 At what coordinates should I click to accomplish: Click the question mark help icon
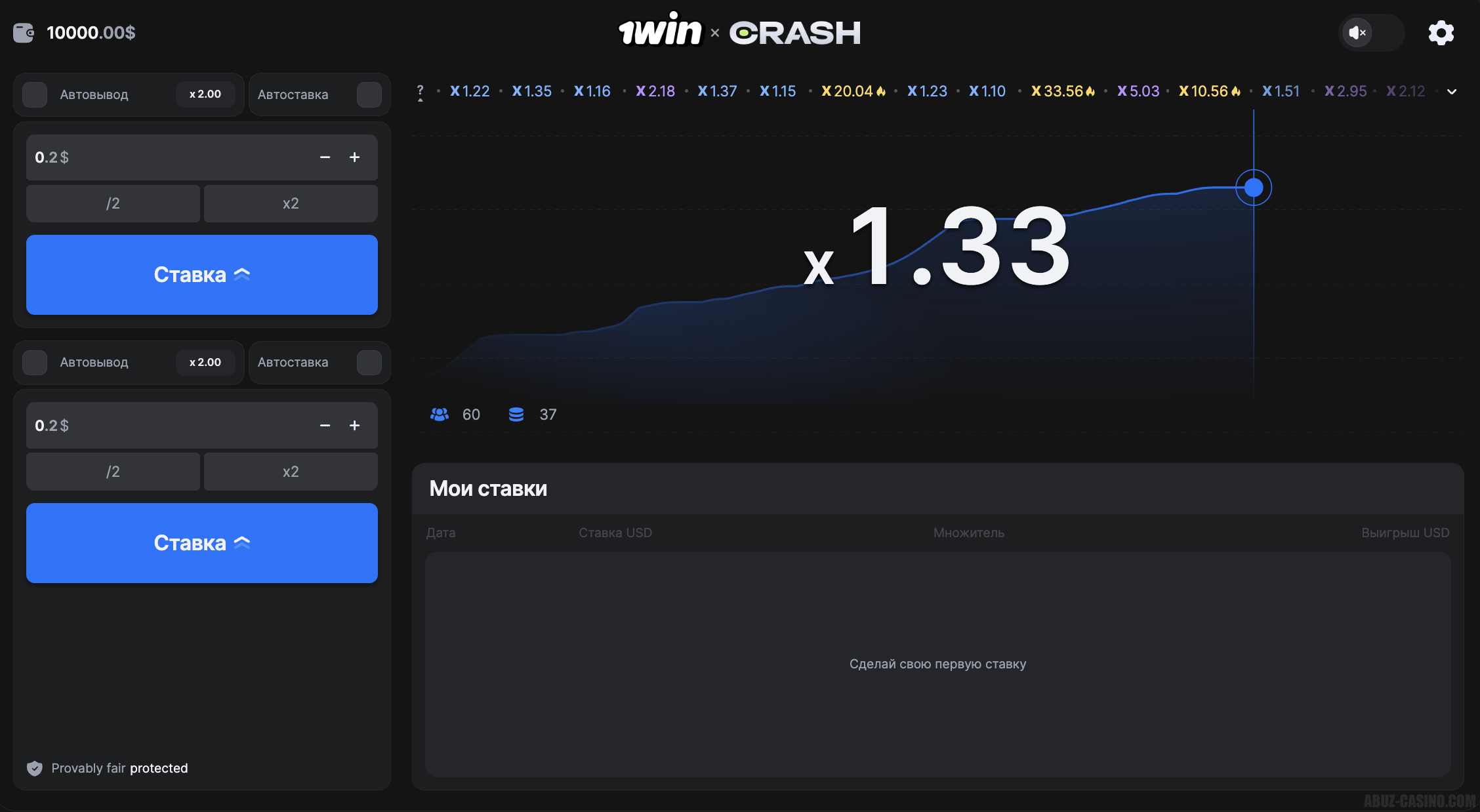[421, 91]
